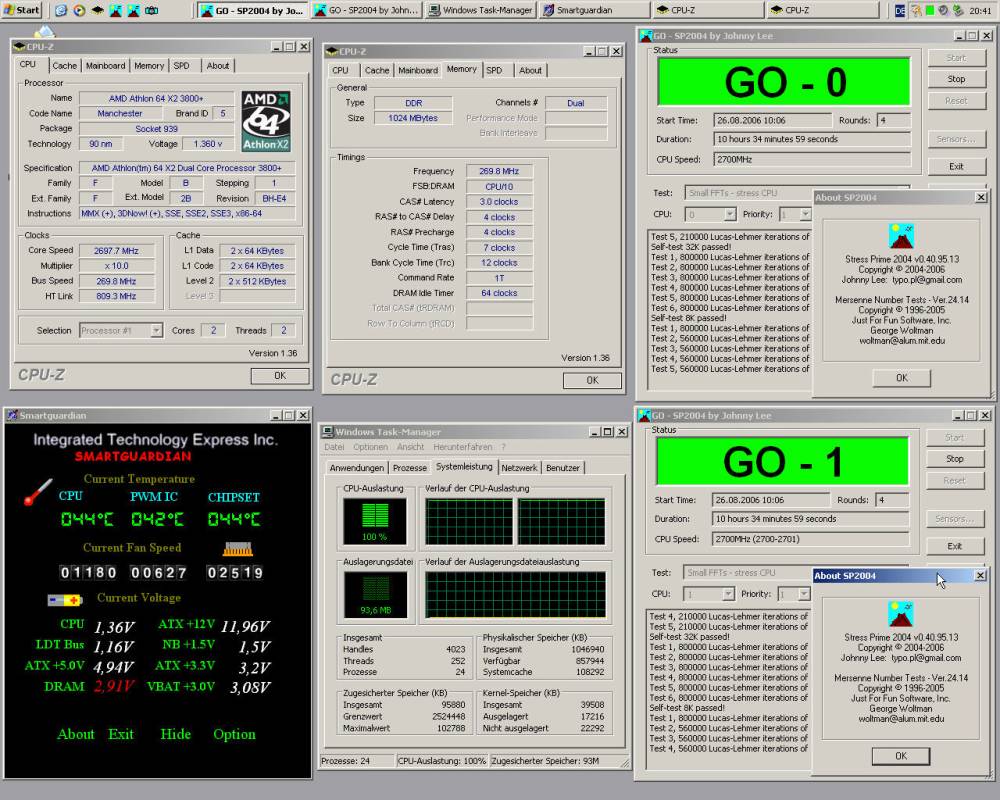Open Internet Explorer from quick launch
Viewport: 1000px width, 800px height.
tap(61, 10)
